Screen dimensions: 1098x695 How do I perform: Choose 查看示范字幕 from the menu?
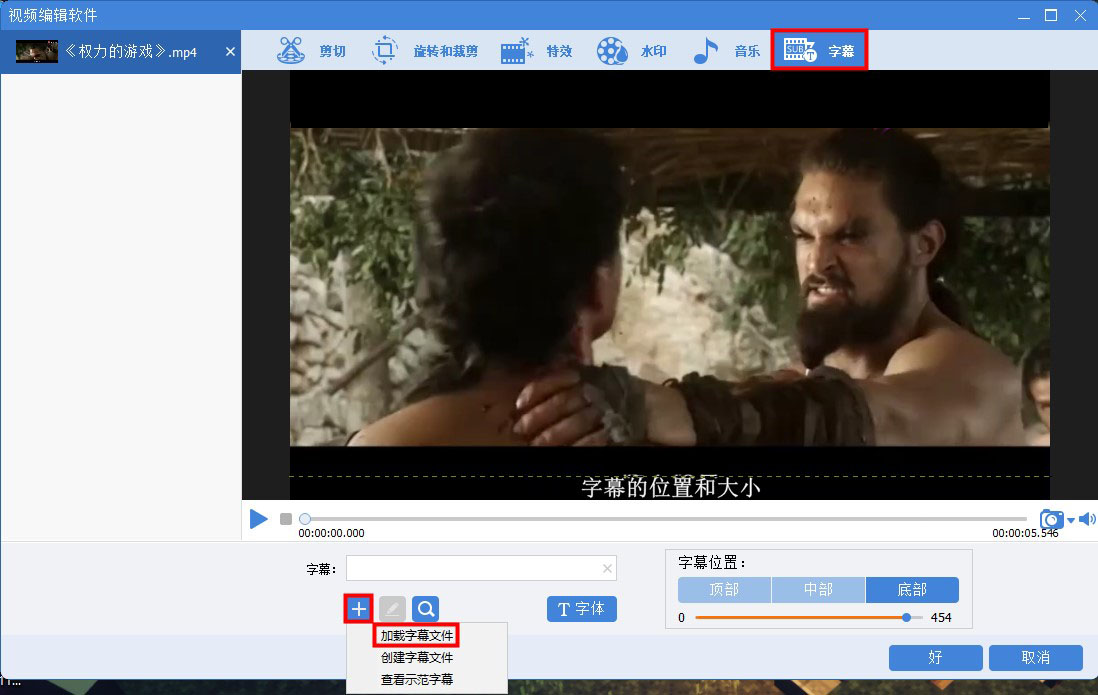417,680
